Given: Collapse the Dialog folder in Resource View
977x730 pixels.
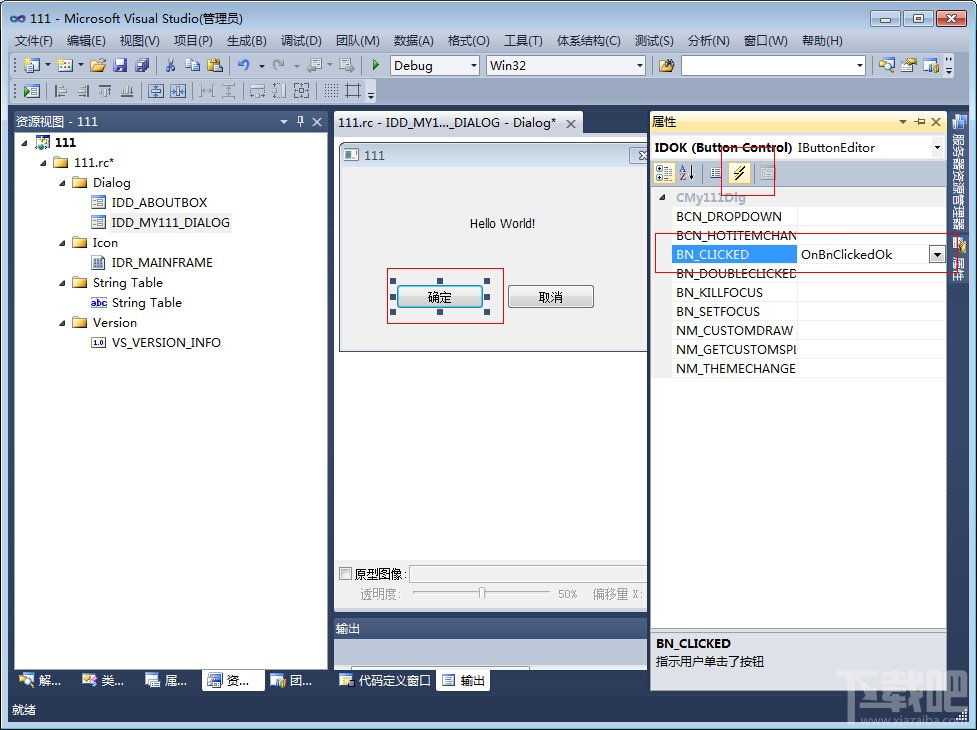Looking at the screenshot, I should point(62,182).
